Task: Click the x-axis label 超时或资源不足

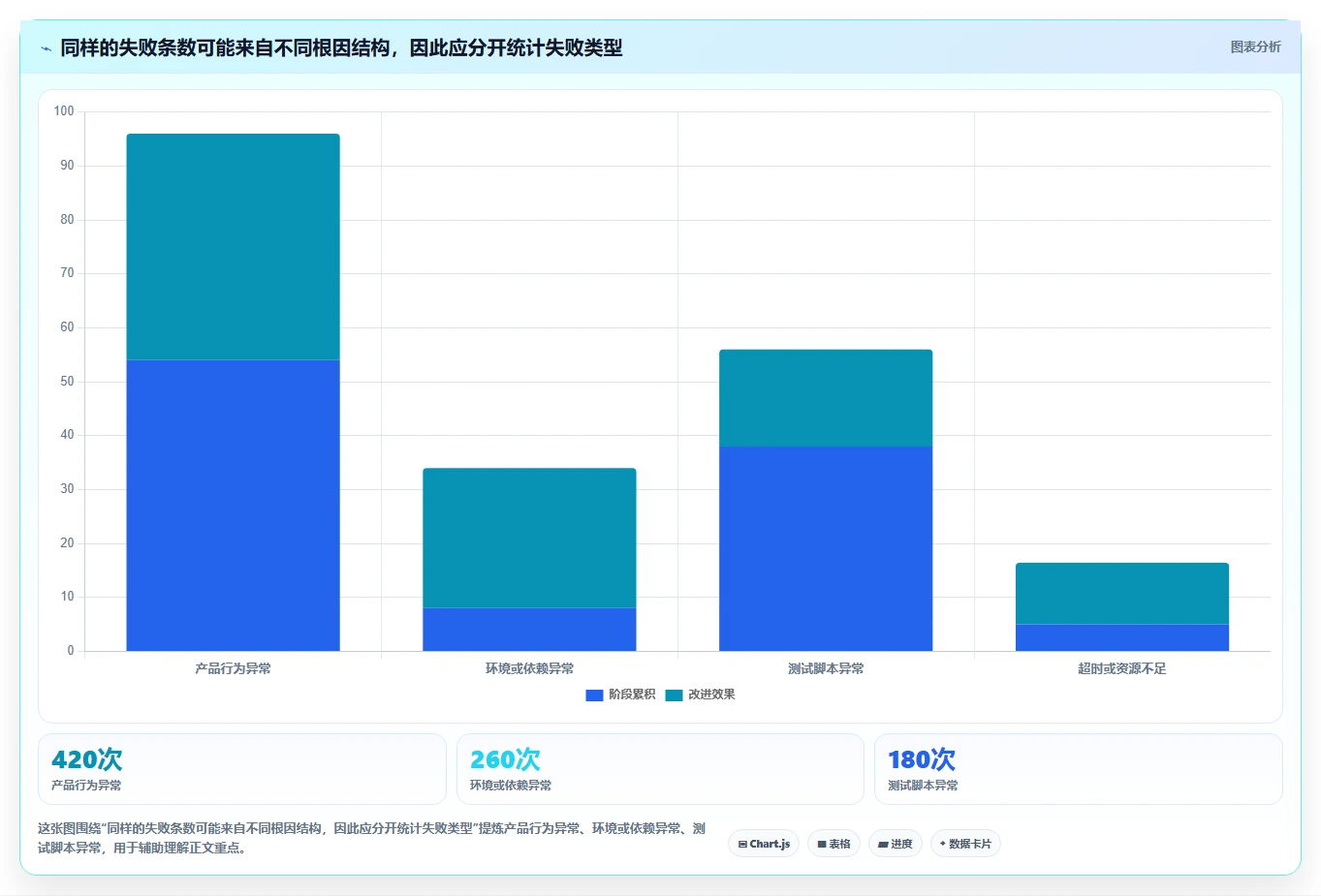Action: click(1122, 668)
